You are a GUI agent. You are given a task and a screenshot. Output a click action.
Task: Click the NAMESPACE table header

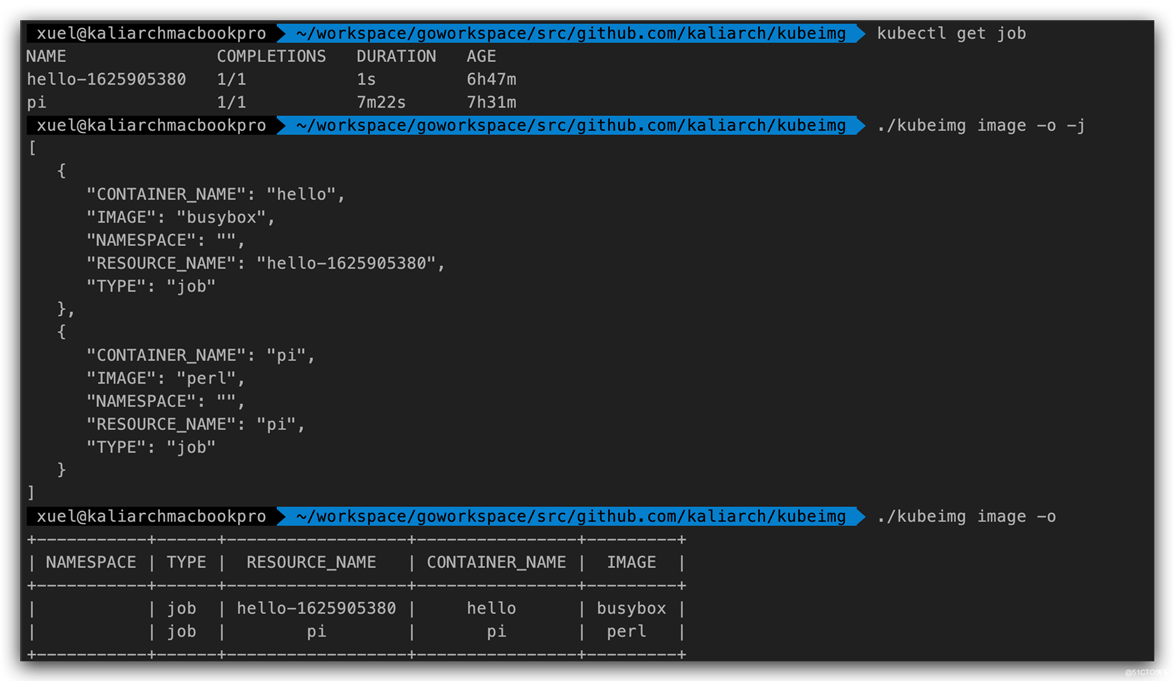(x=91, y=563)
